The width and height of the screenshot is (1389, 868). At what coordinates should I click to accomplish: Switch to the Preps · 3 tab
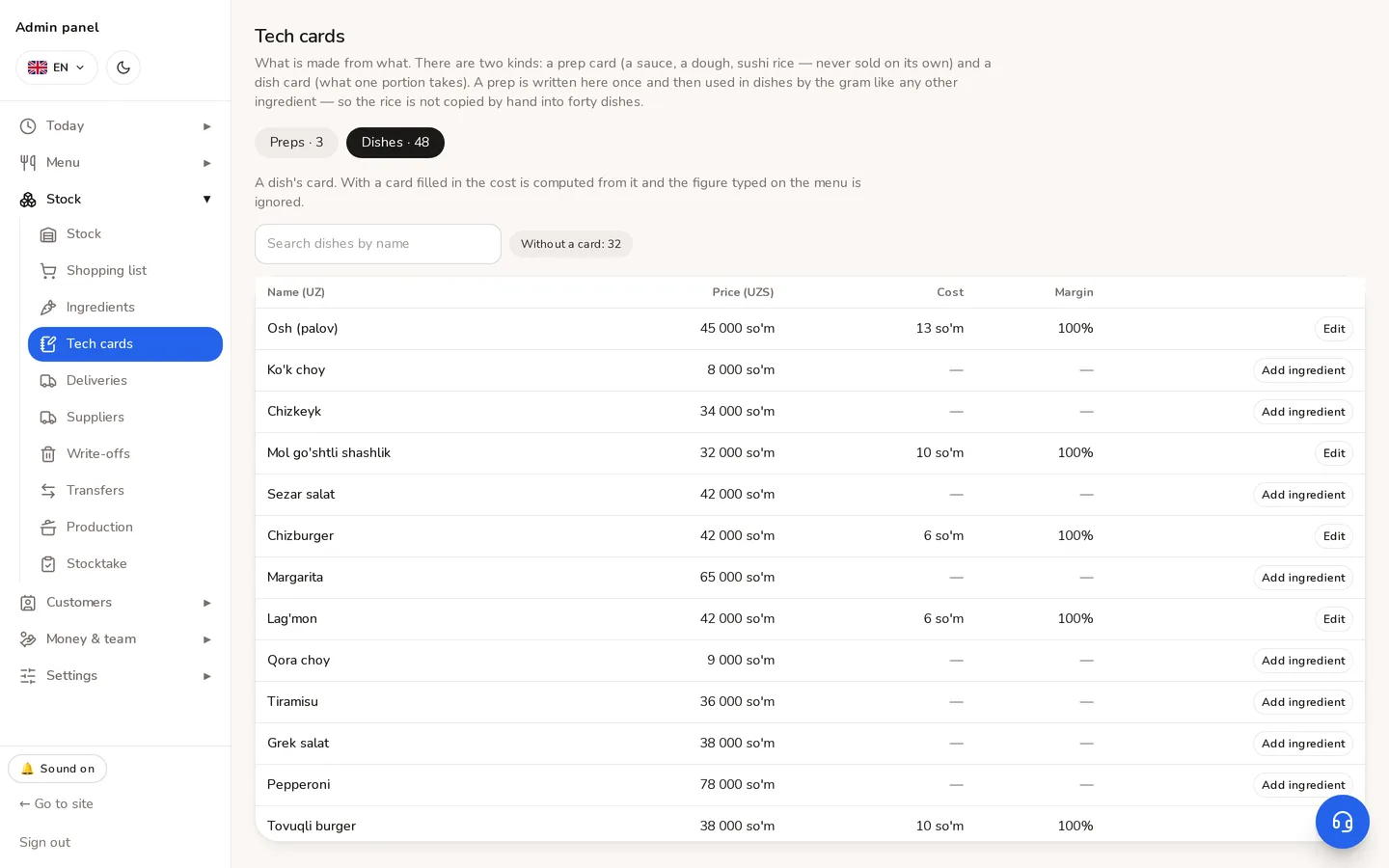pyautogui.click(x=296, y=143)
